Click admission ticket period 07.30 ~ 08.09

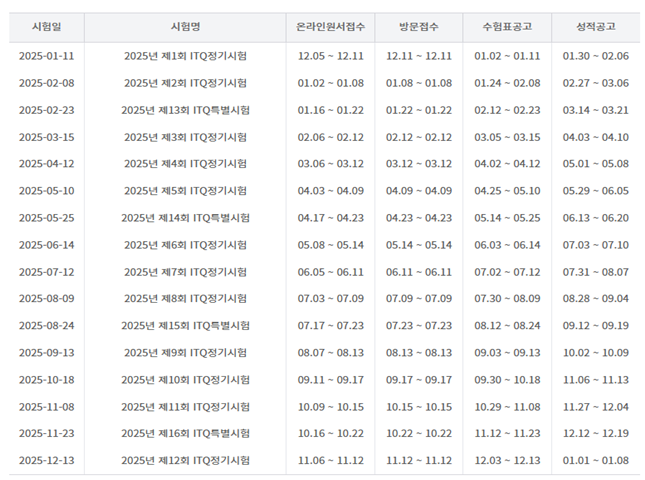[x=506, y=298]
